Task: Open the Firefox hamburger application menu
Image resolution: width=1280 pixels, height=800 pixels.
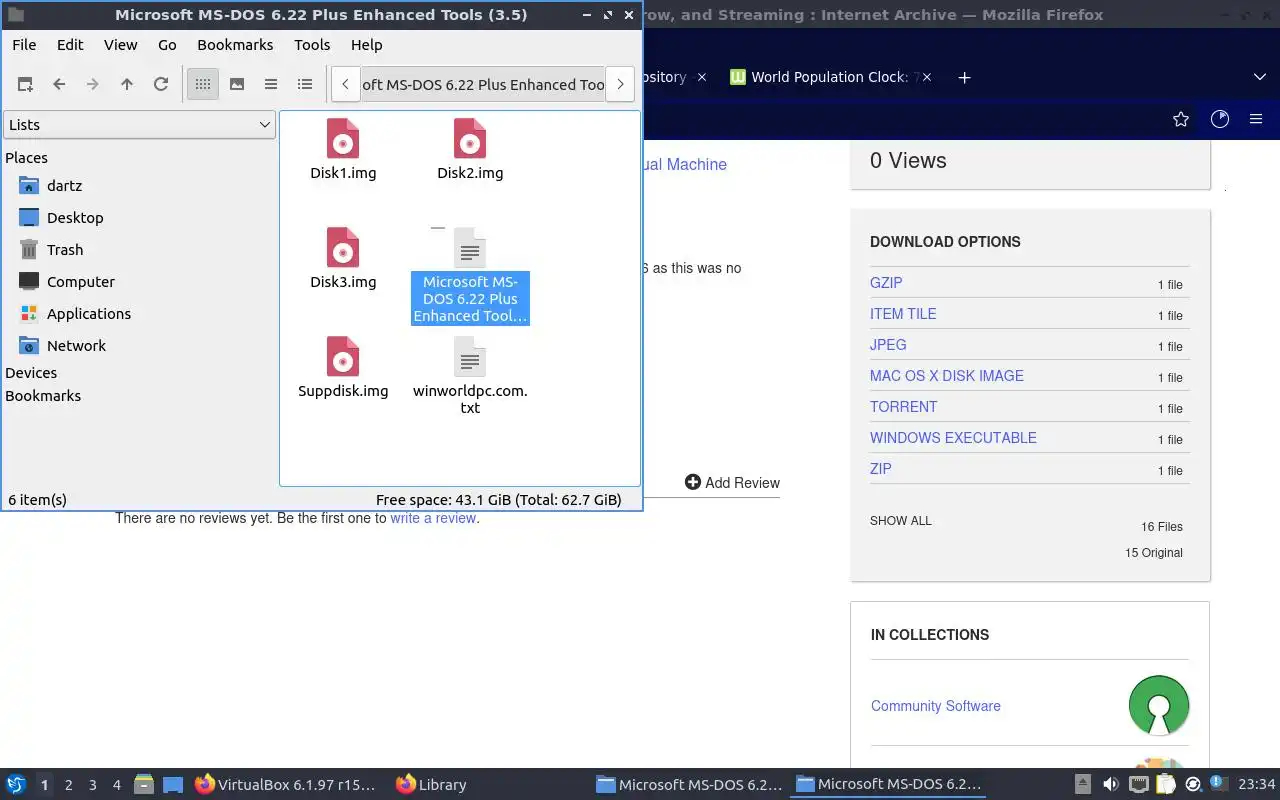Action: [x=1256, y=119]
